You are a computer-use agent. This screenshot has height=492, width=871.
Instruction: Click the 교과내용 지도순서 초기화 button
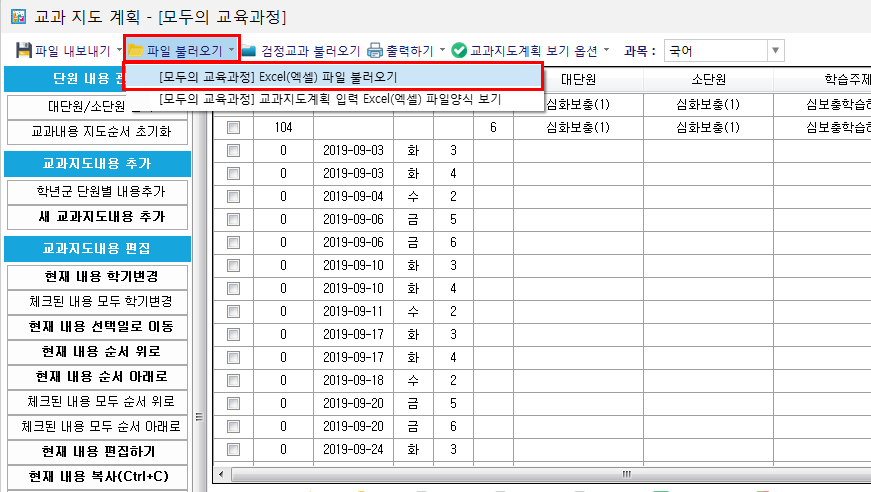coord(98,132)
